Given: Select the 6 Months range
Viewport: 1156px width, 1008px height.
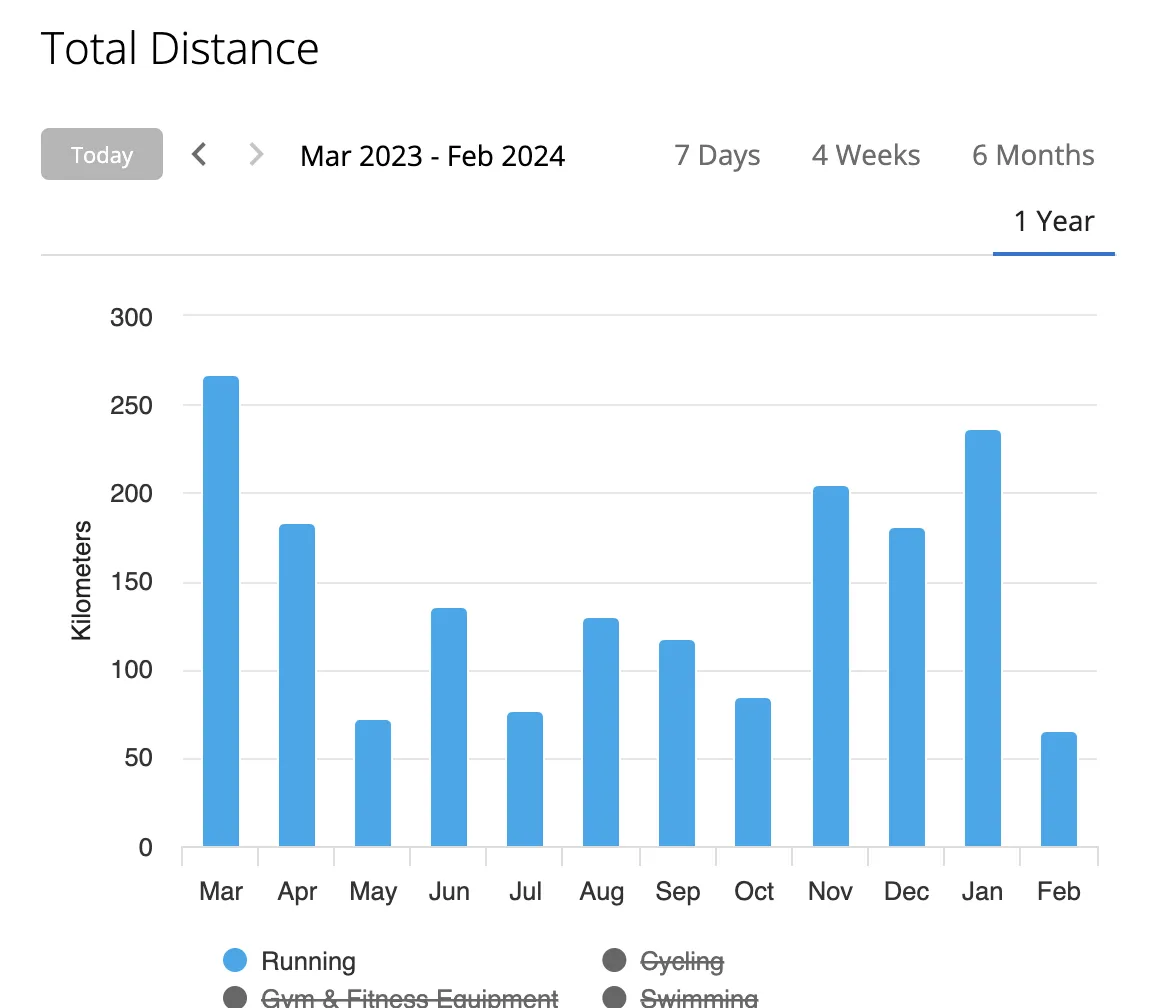Looking at the screenshot, I should point(1033,155).
